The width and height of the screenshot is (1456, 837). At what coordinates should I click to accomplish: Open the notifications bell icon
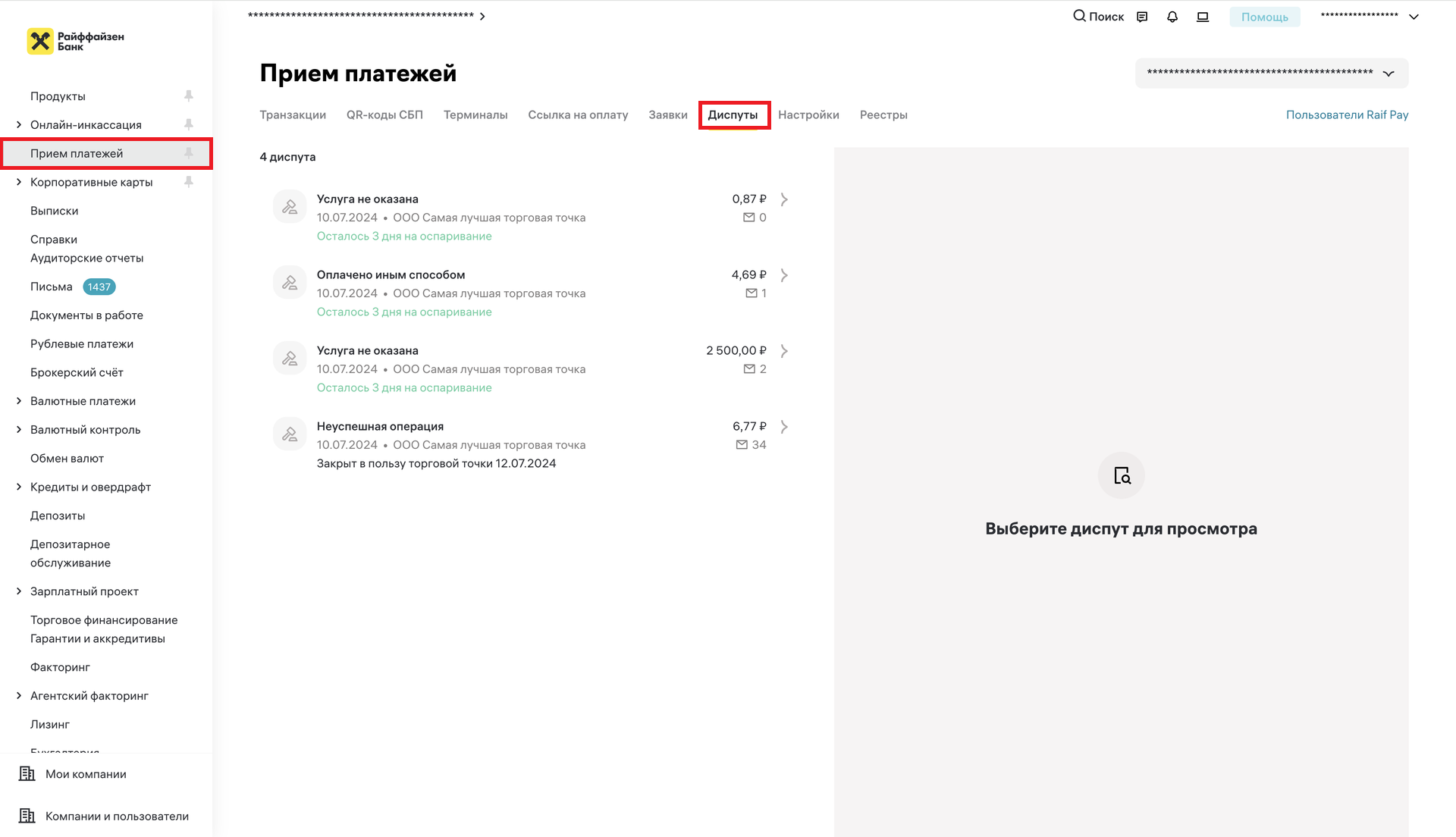(1172, 17)
